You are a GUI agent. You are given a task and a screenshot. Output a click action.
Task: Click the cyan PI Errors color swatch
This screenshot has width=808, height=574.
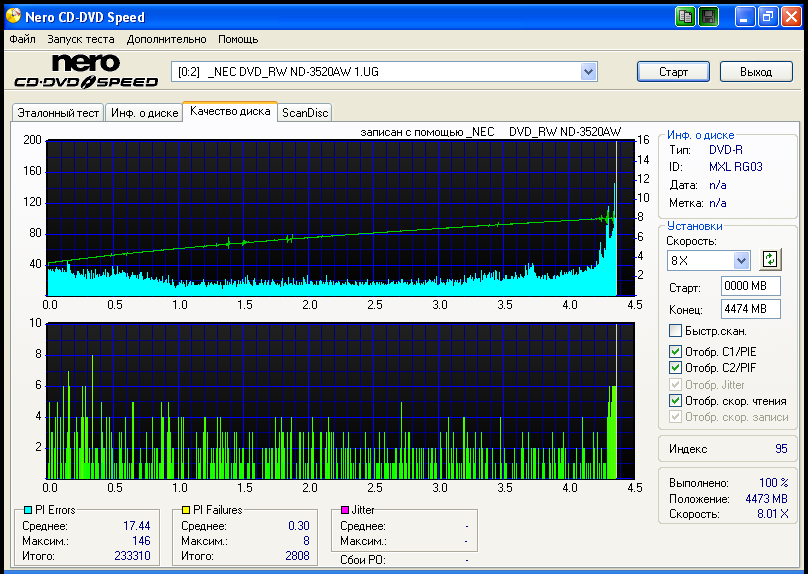[x=26, y=510]
